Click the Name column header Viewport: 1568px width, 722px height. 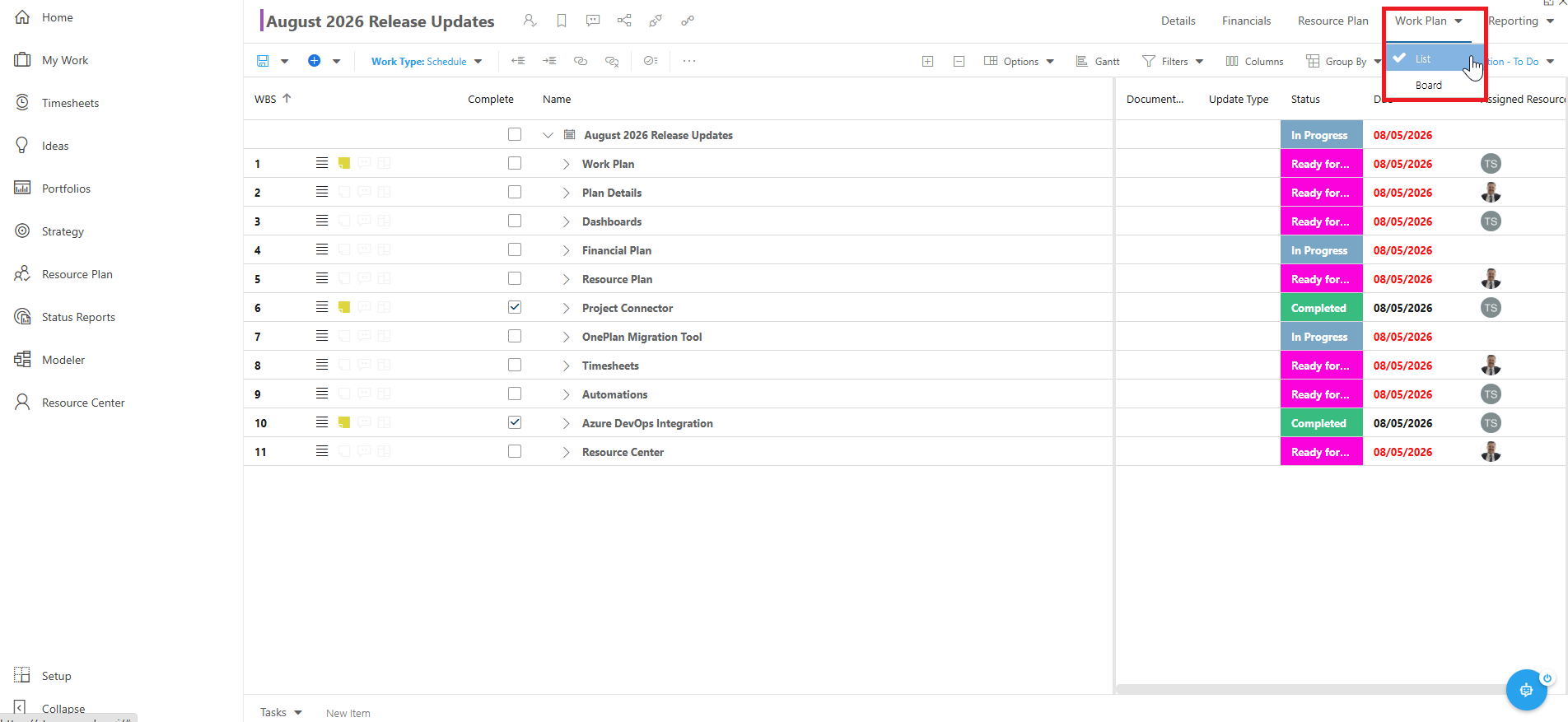click(x=557, y=99)
